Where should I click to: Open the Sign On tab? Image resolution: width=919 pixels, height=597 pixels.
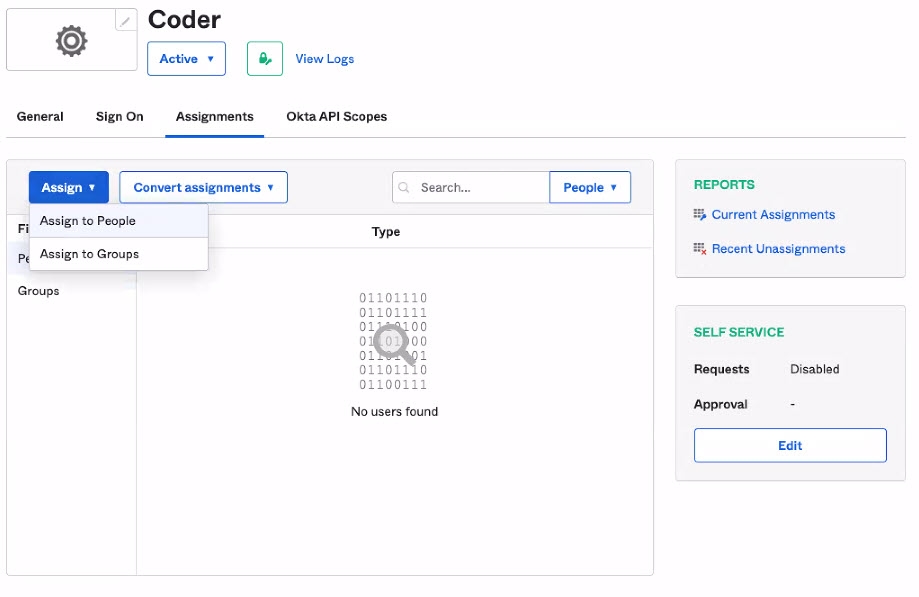click(120, 117)
